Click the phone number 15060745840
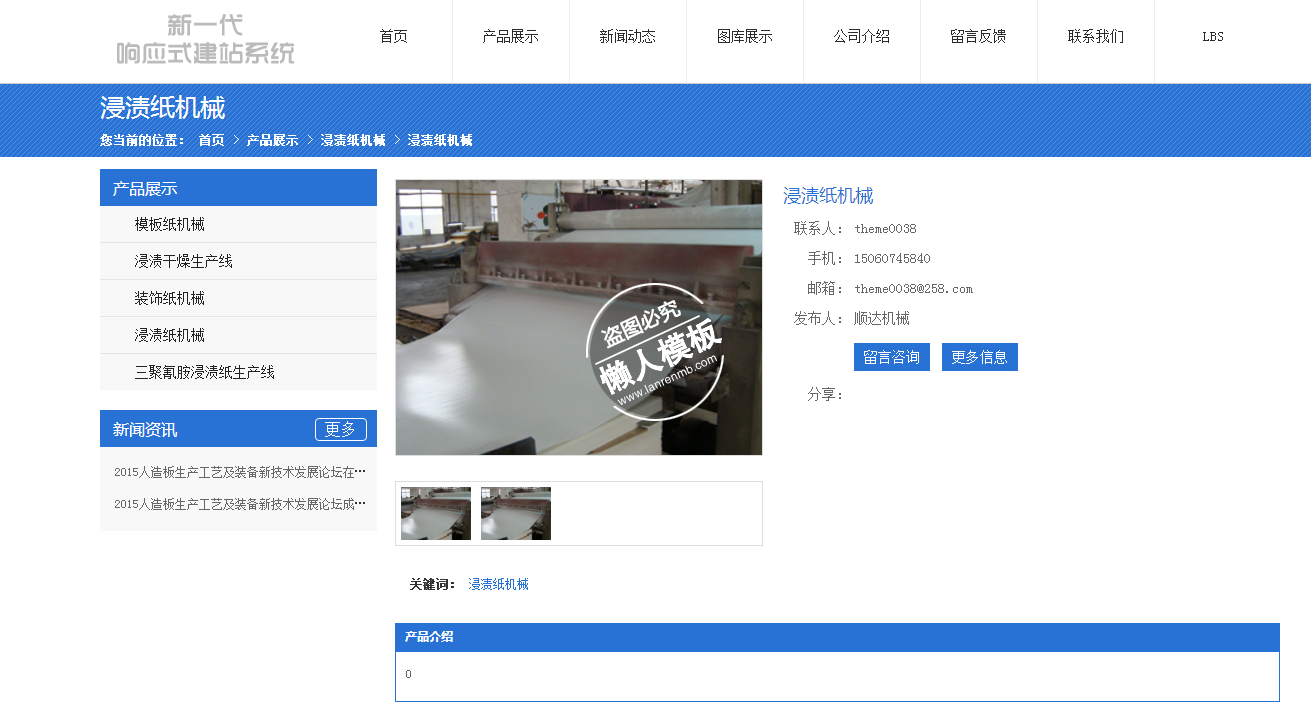Image resolution: width=1311 pixels, height=705 pixels. 892,259
